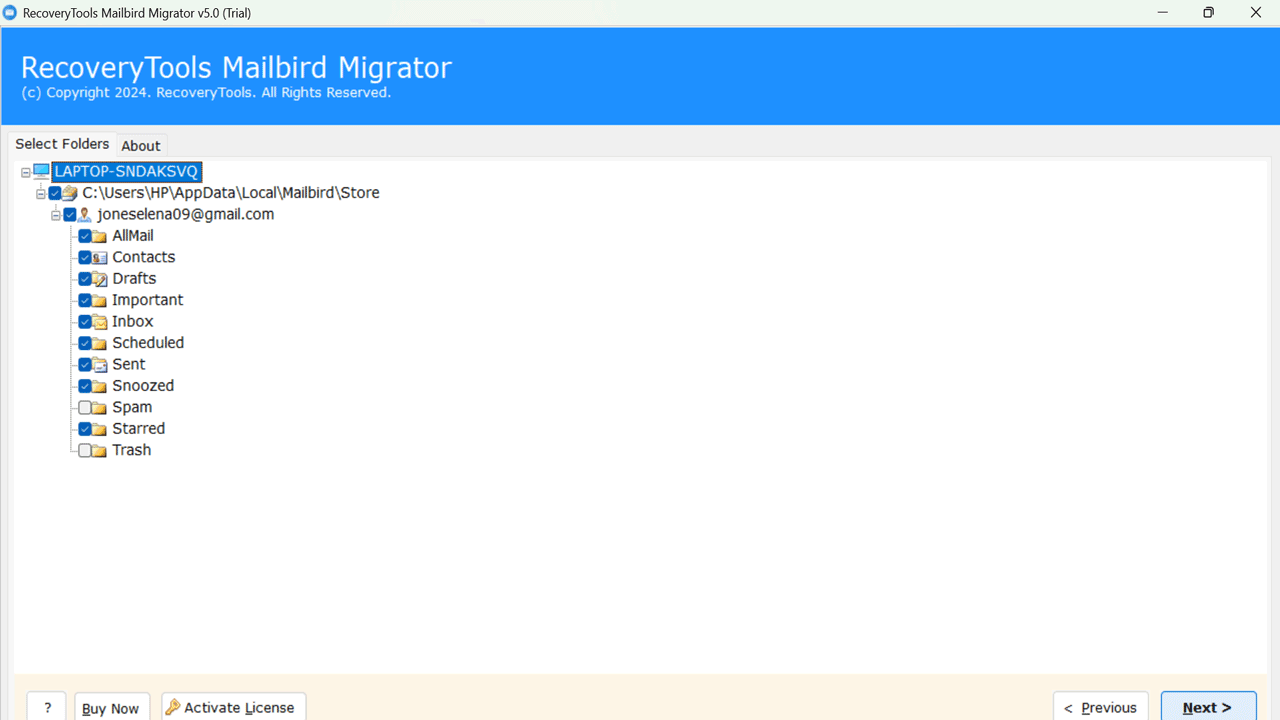Click the Scheduled folder icon
The image size is (1280, 720).
click(x=100, y=343)
